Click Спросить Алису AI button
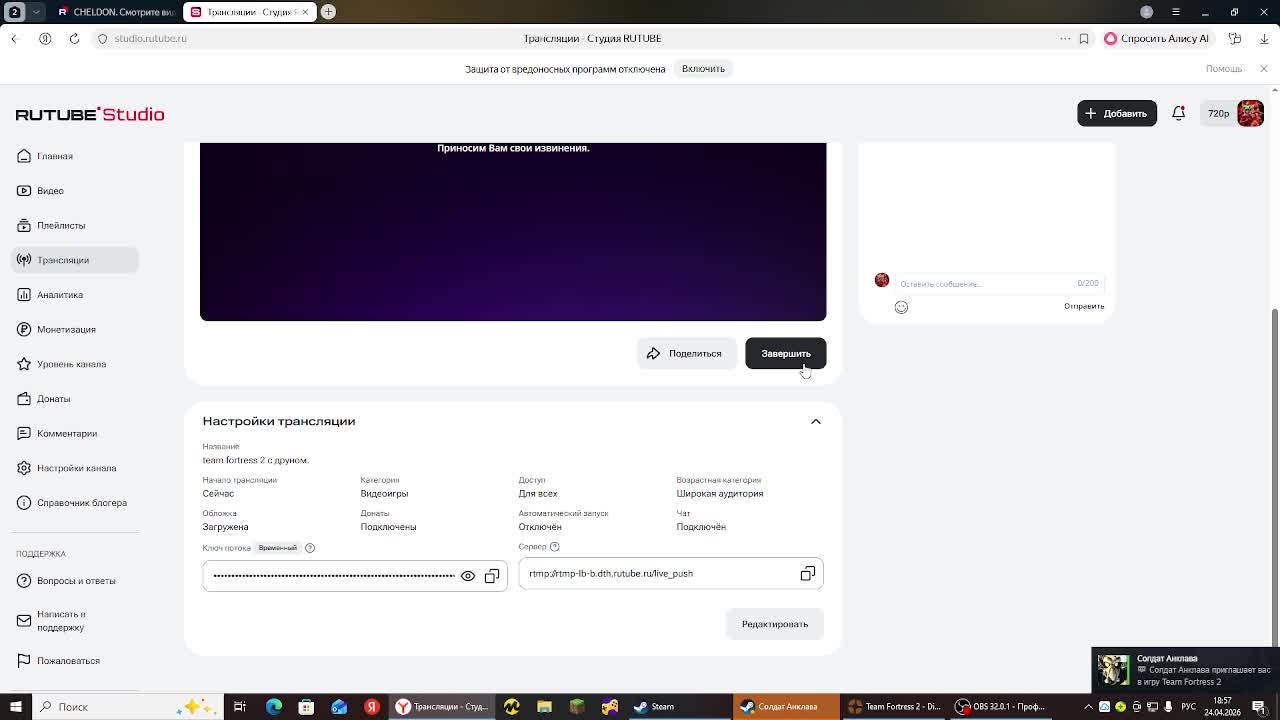 [1157, 38]
